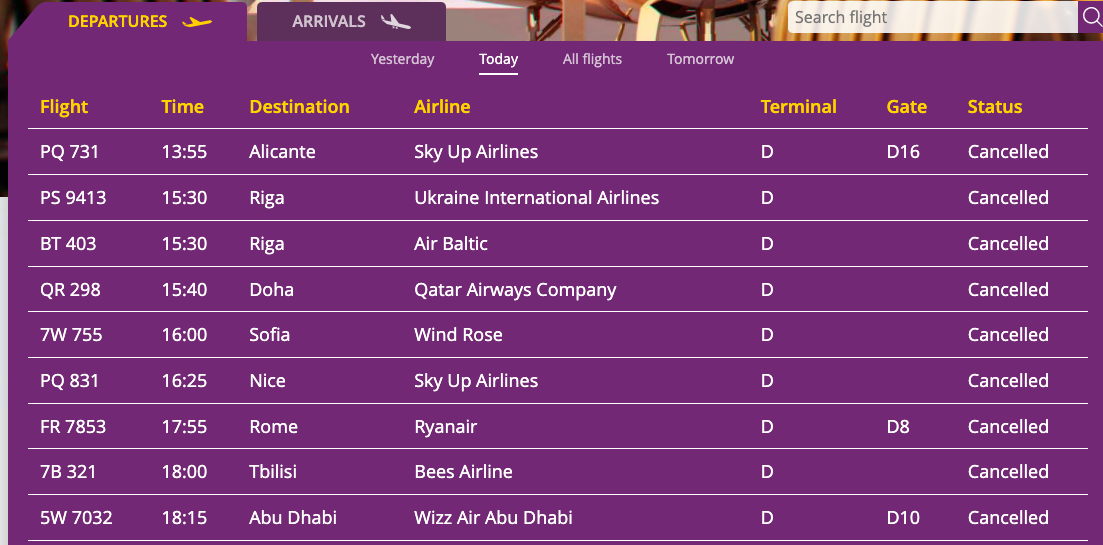Show Tomorrow's flights
This screenshot has width=1103, height=545.
[700, 59]
